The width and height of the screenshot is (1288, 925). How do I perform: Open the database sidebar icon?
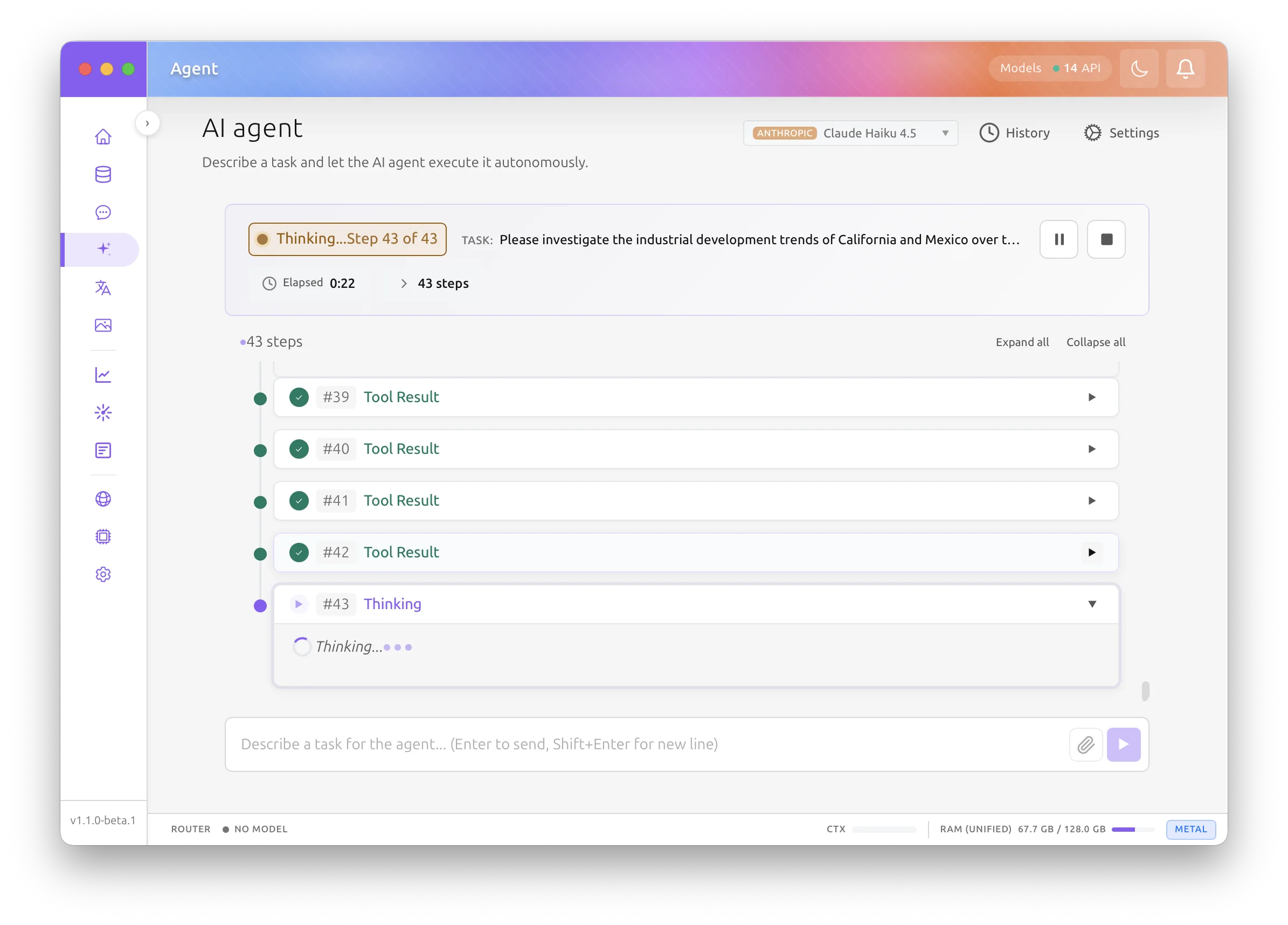pyautogui.click(x=103, y=175)
